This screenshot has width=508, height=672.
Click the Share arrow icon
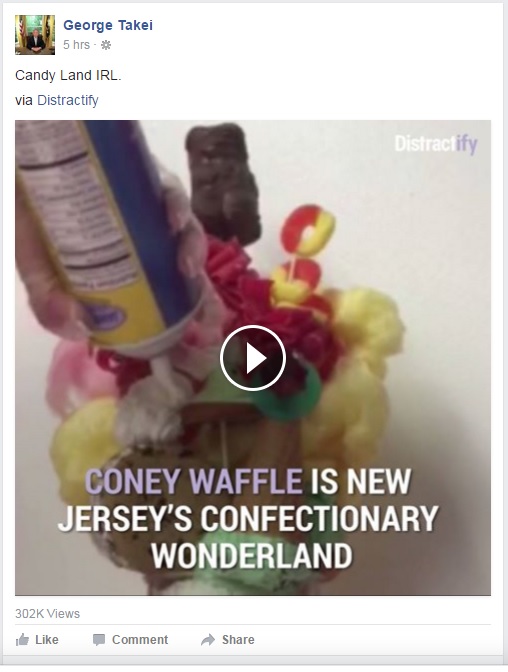208,640
